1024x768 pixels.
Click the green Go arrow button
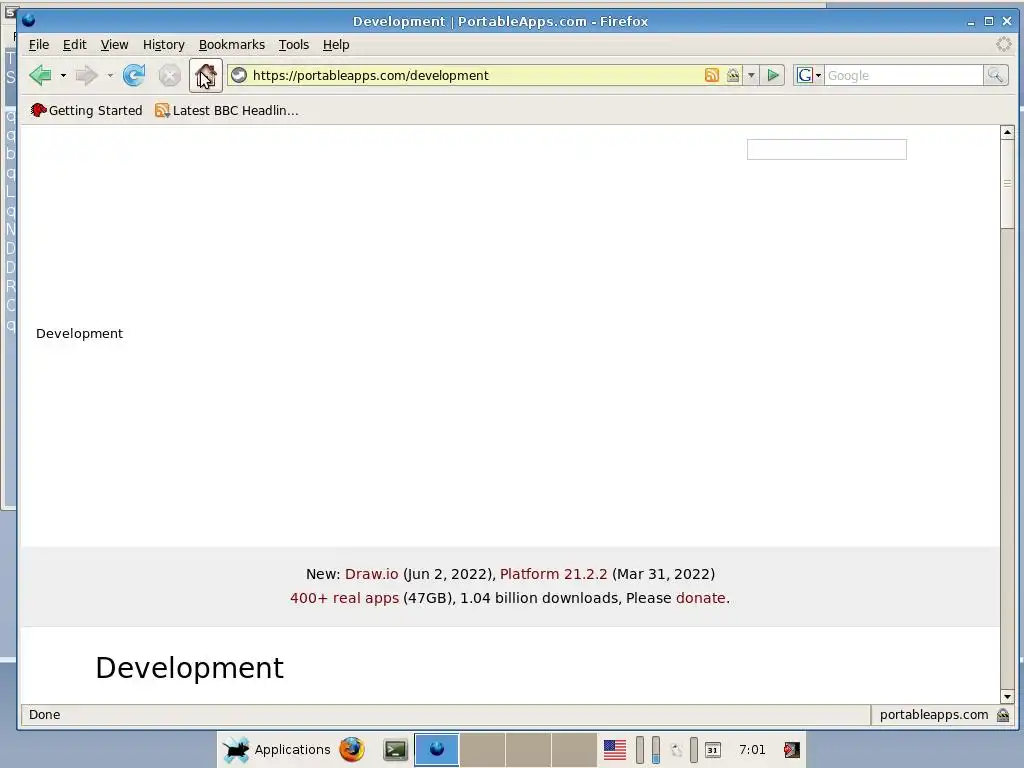pos(773,75)
